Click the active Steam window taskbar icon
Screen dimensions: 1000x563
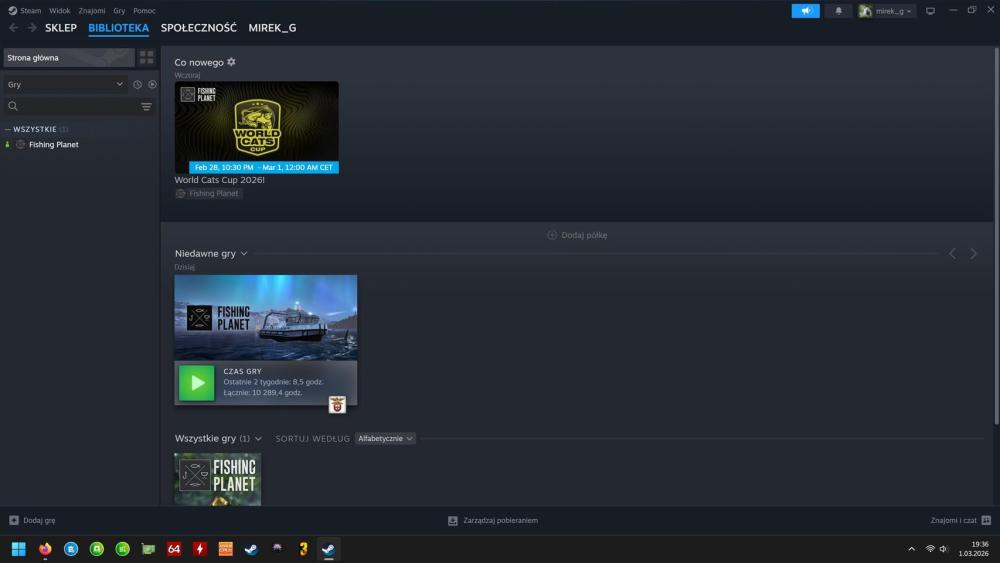point(328,549)
